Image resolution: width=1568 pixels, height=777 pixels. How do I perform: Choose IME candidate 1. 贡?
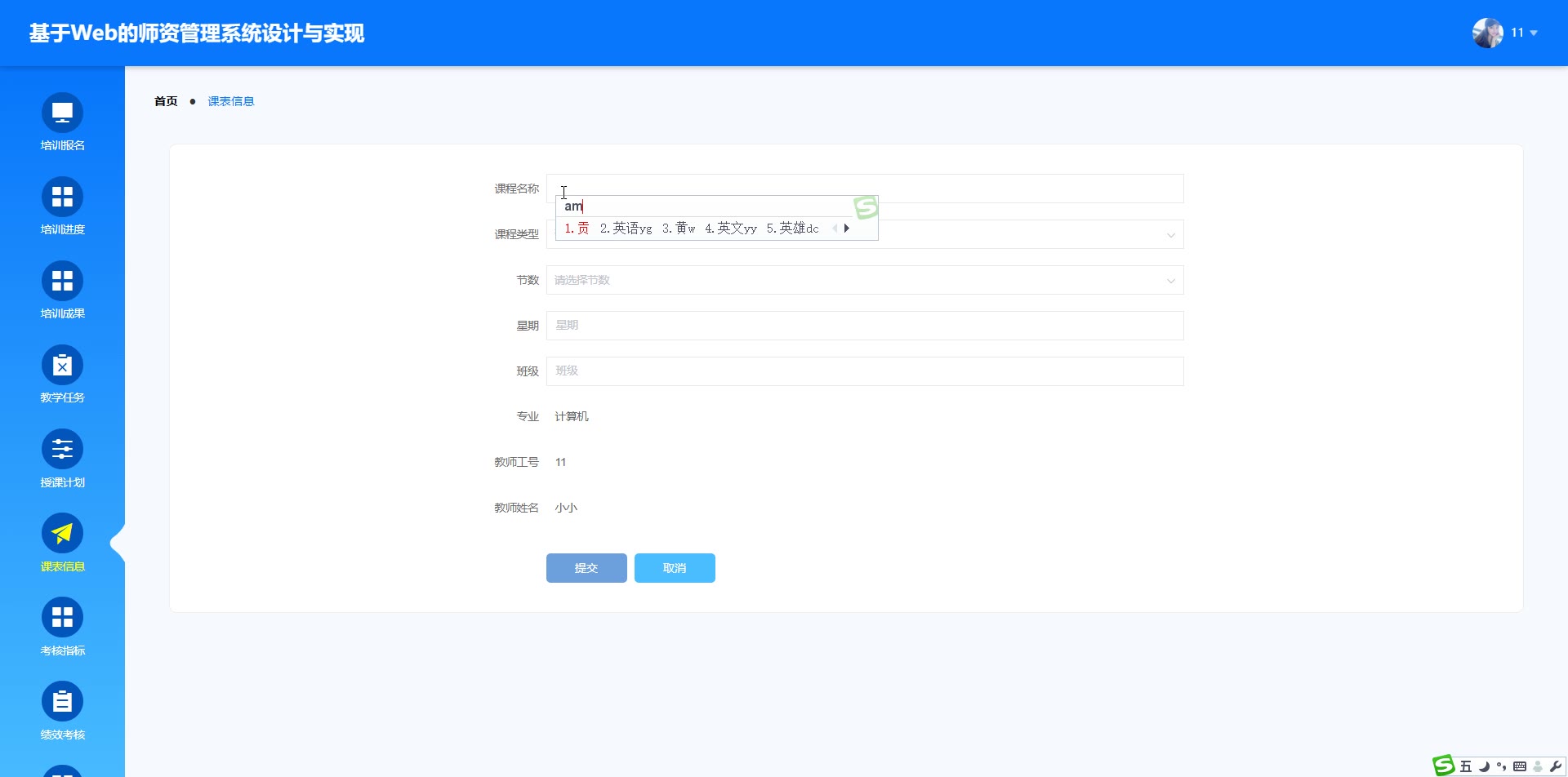[x=577, y=229]
